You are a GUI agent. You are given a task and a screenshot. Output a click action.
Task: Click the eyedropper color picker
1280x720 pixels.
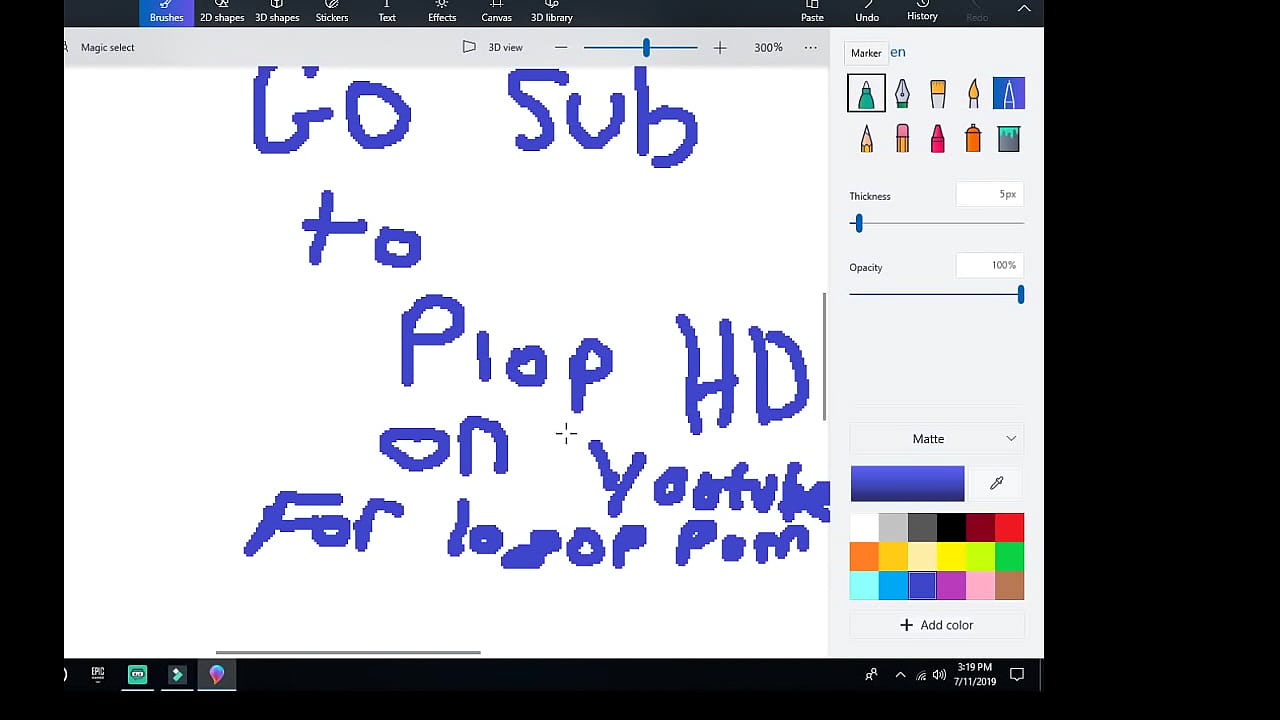(996, 484)
